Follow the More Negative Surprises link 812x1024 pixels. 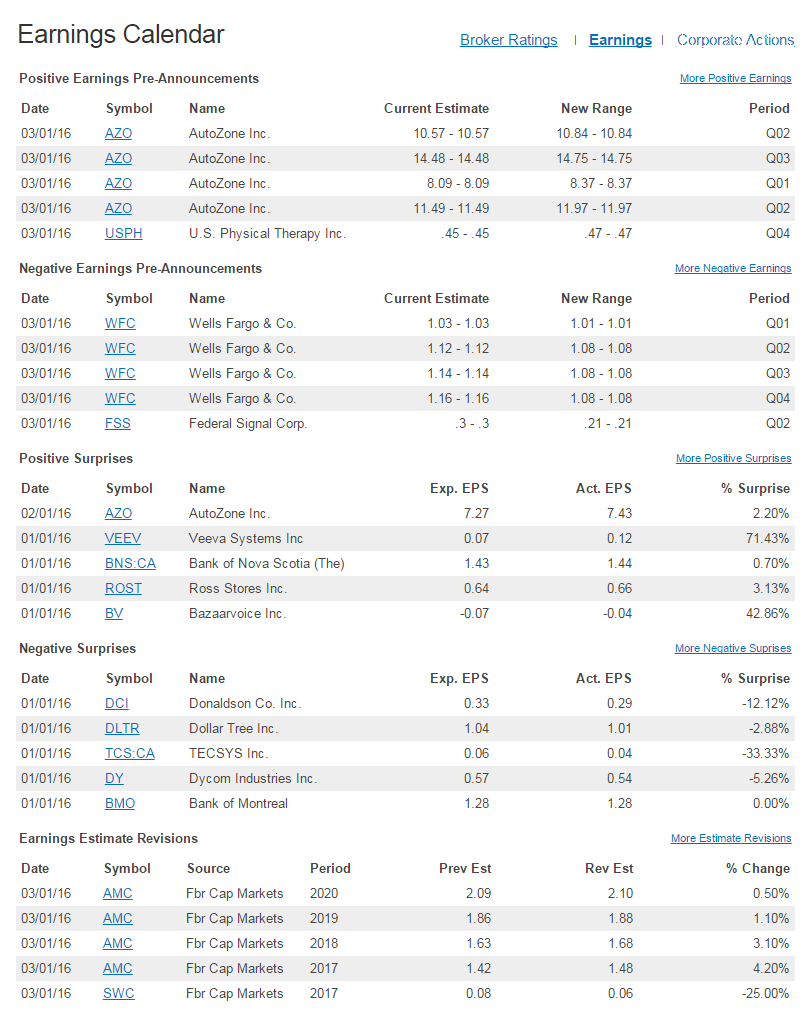[x=732, y=648]
